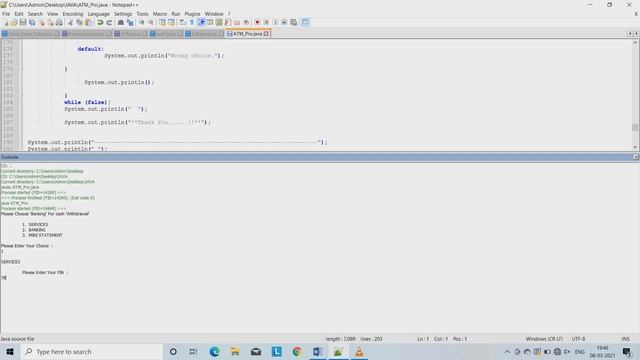Open the Search menu
The image size is (640, 360).
(x=35, y=14)
